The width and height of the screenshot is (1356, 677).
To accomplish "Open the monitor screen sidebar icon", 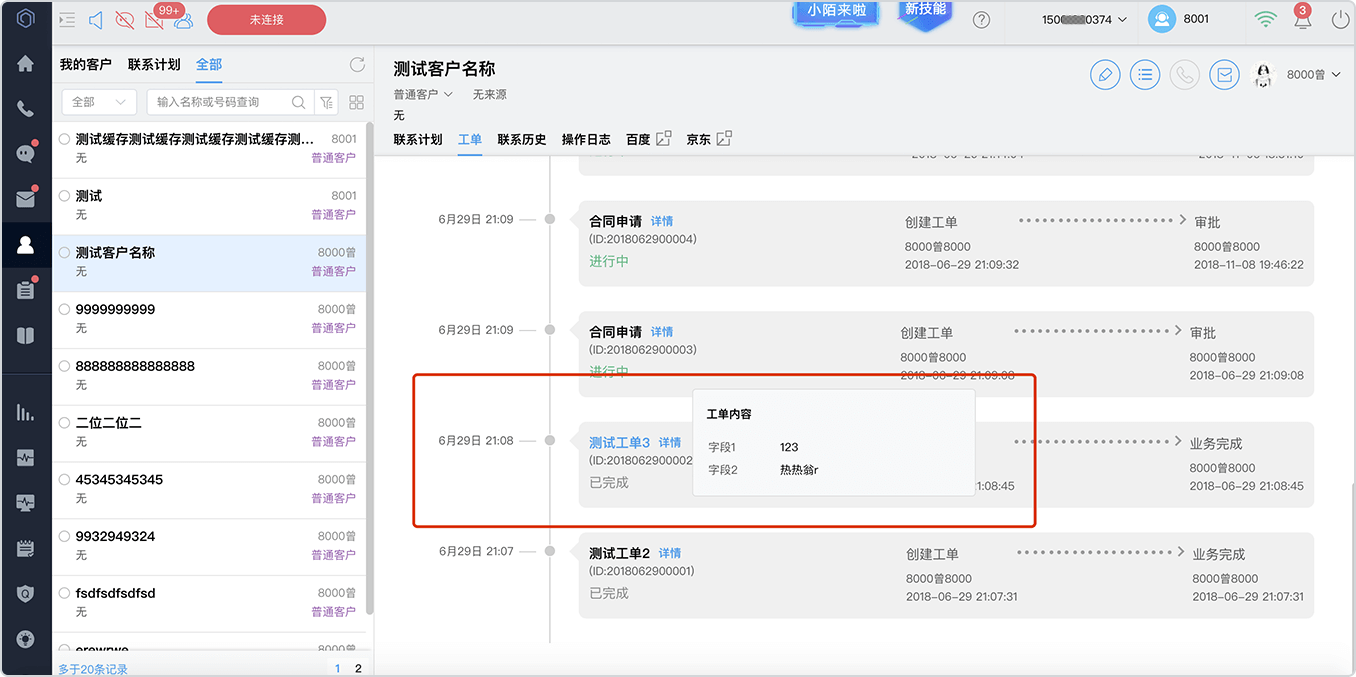I will (x=25, y=503).
